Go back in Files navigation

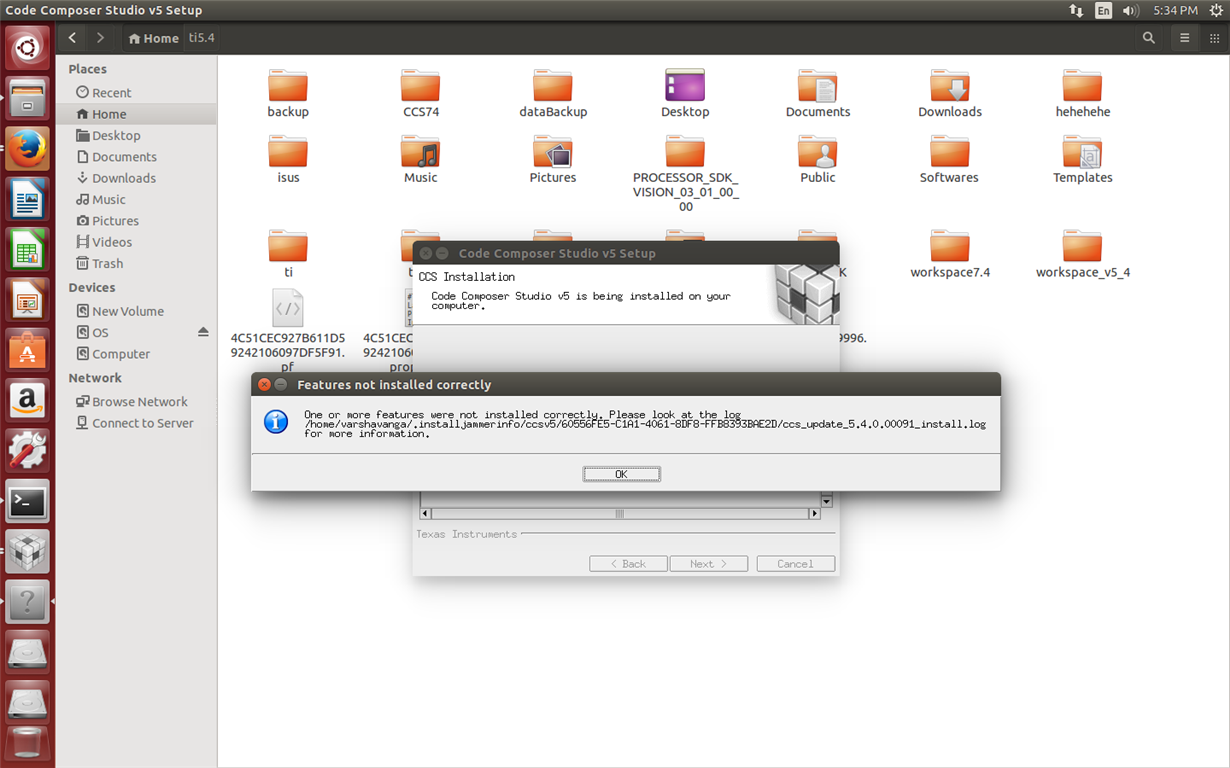(x=72, y=38)
